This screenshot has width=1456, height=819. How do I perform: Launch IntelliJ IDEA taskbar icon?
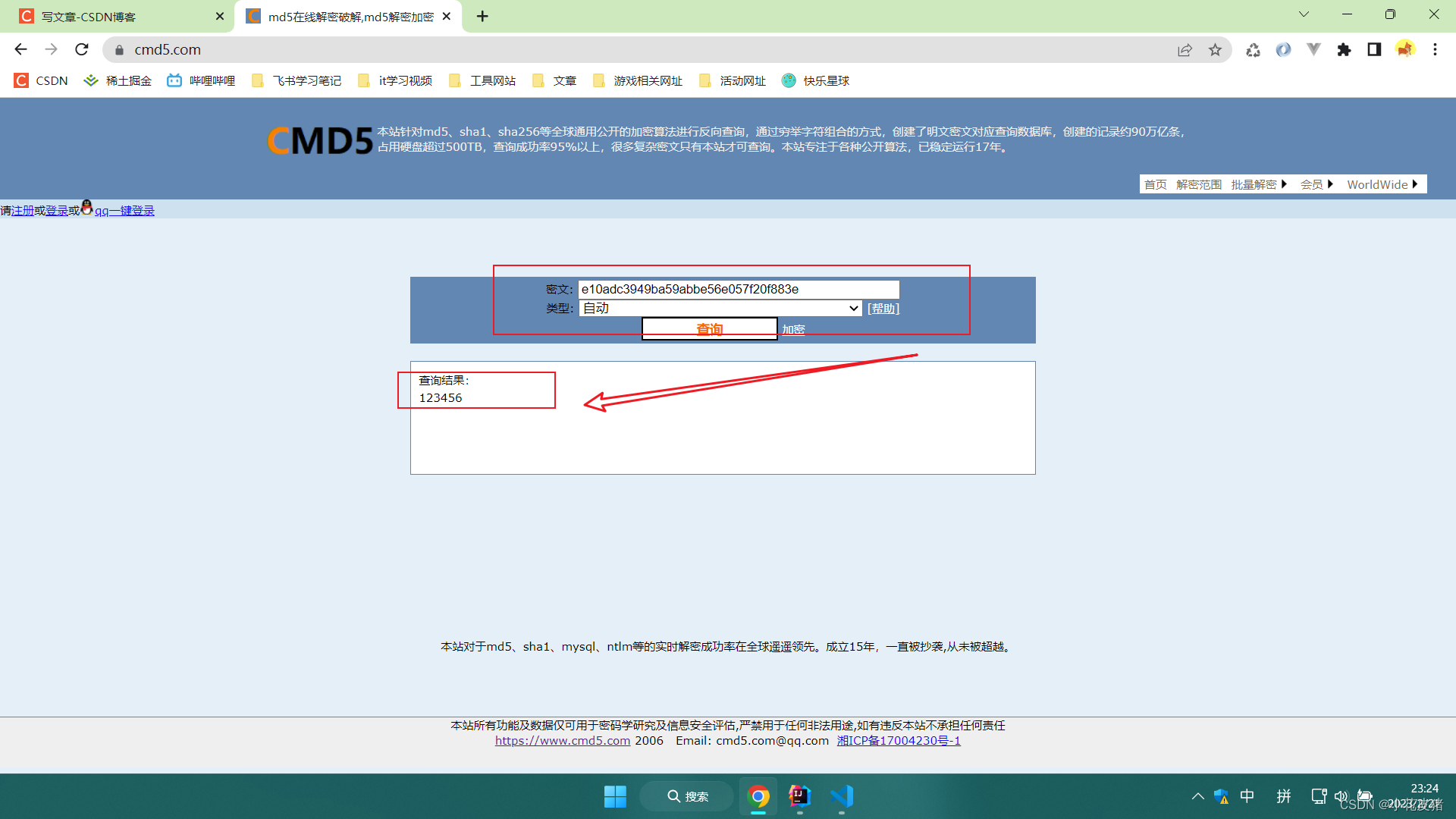[x=799, y=796]
